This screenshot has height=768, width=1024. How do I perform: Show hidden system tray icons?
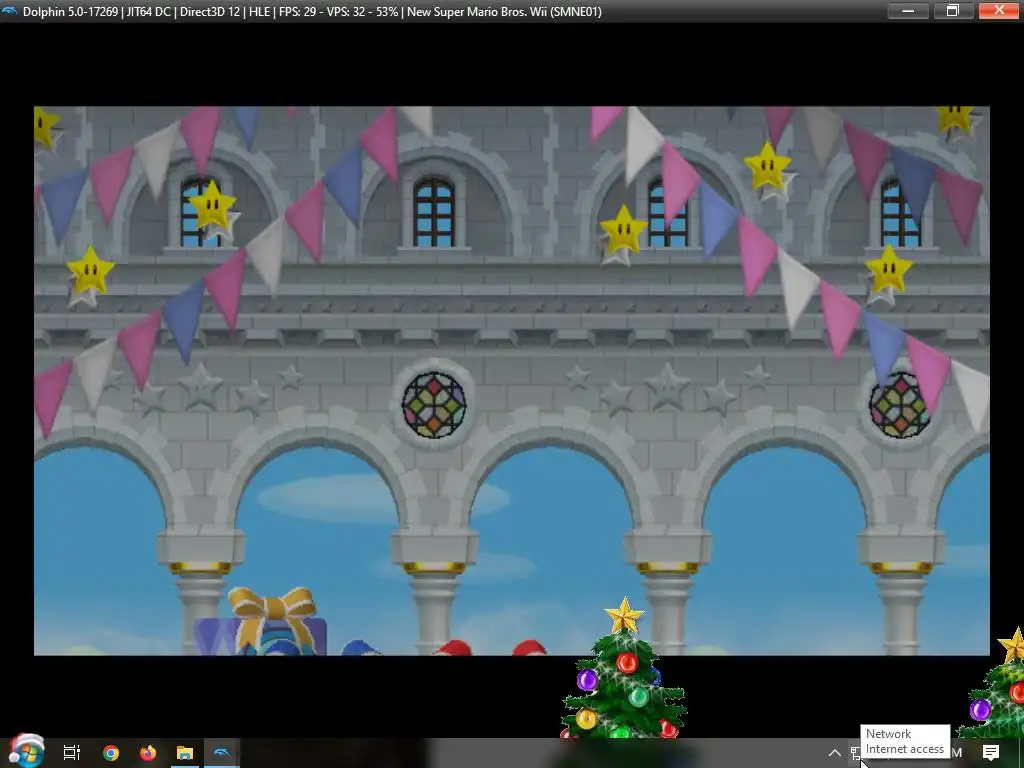tap(835, 753)
